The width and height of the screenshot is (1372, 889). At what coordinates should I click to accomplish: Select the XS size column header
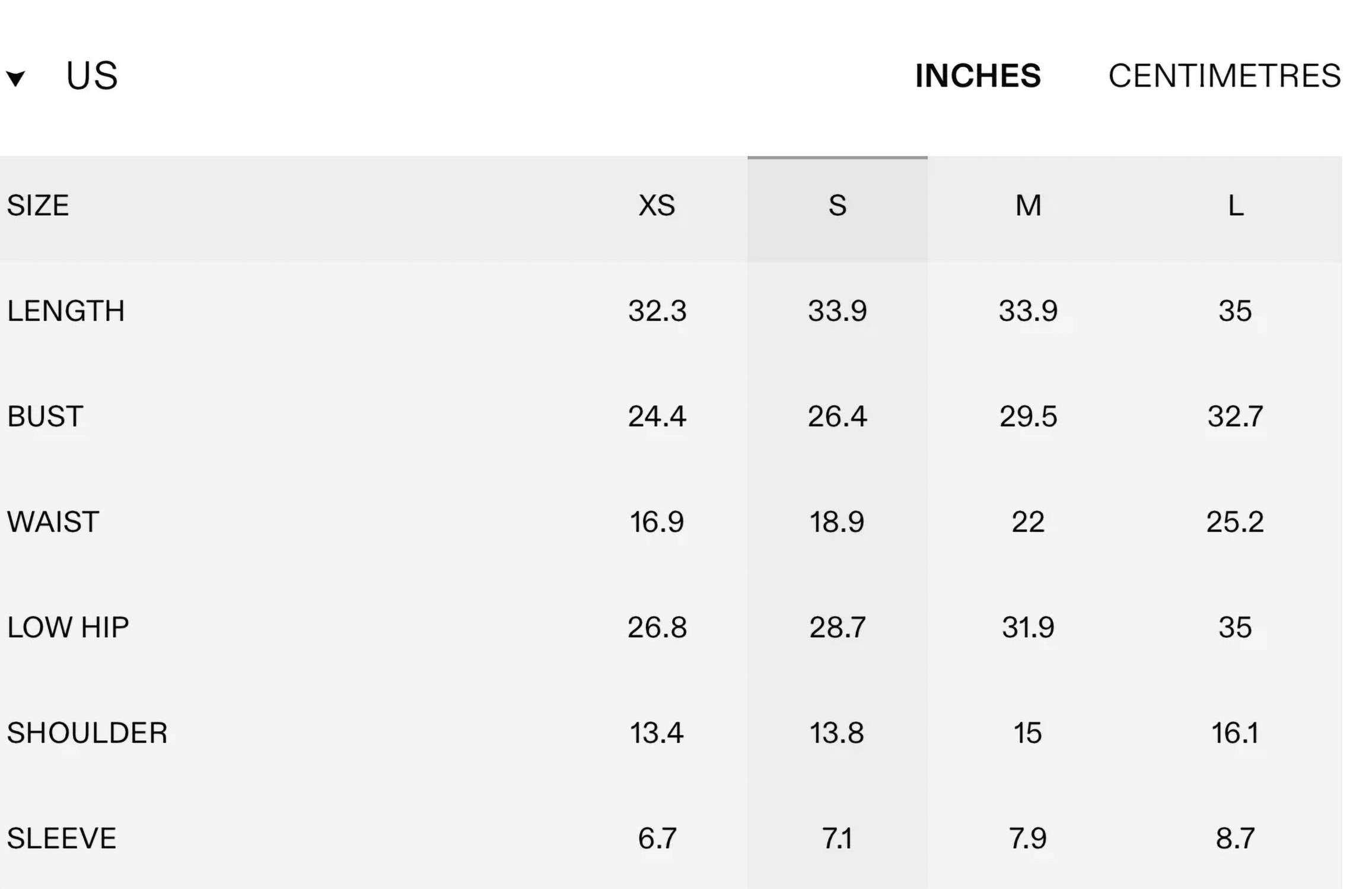click(657, 206)
